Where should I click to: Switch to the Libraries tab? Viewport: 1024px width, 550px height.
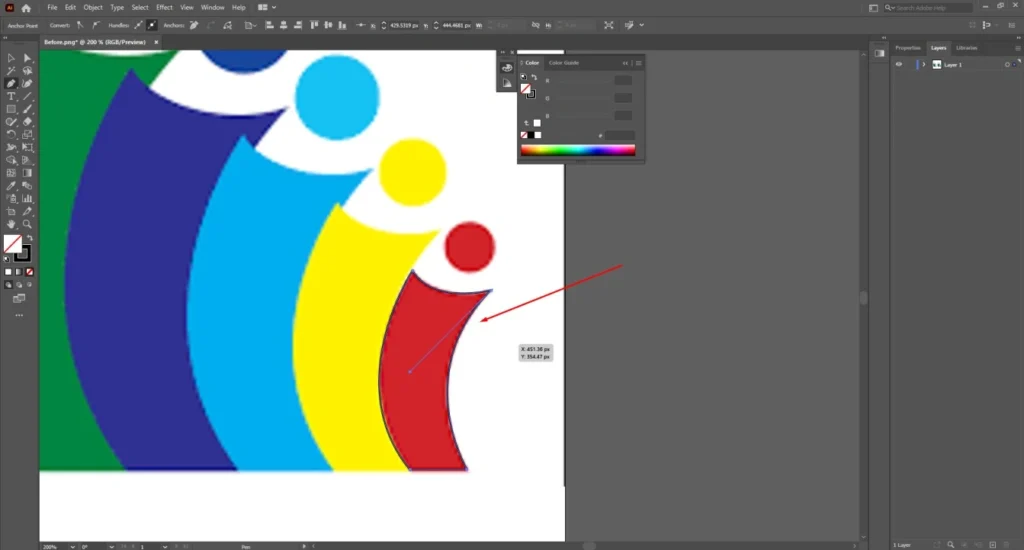click(x=967, y=48)
